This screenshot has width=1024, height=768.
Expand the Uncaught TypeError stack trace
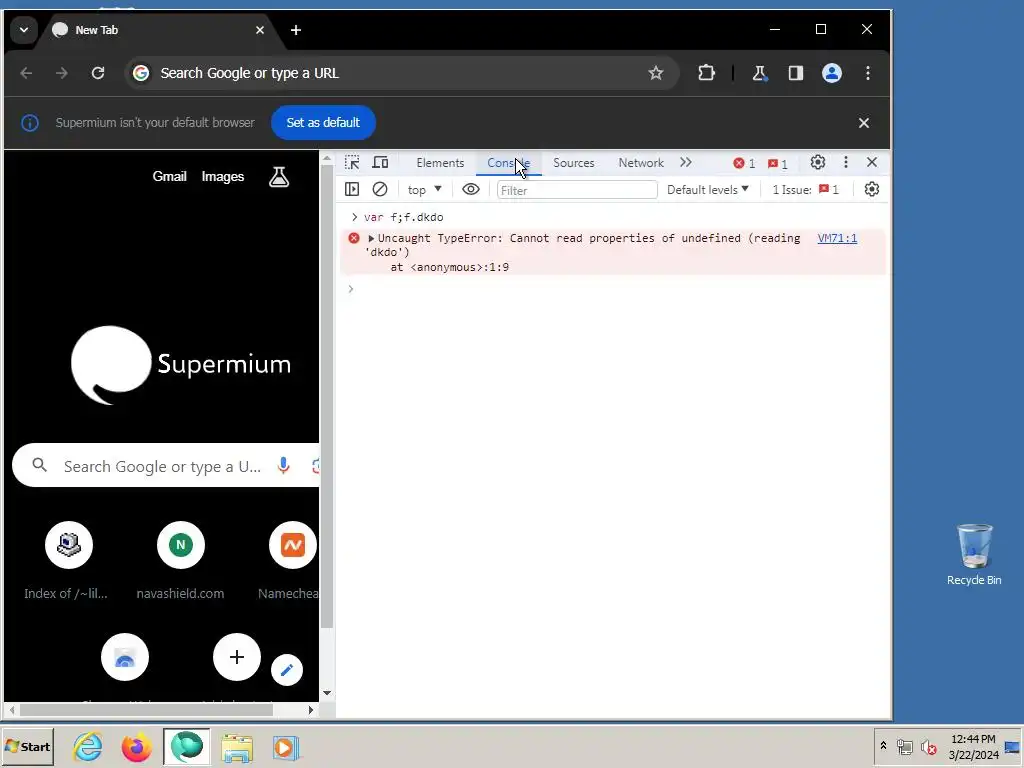(x=371, y=238)
